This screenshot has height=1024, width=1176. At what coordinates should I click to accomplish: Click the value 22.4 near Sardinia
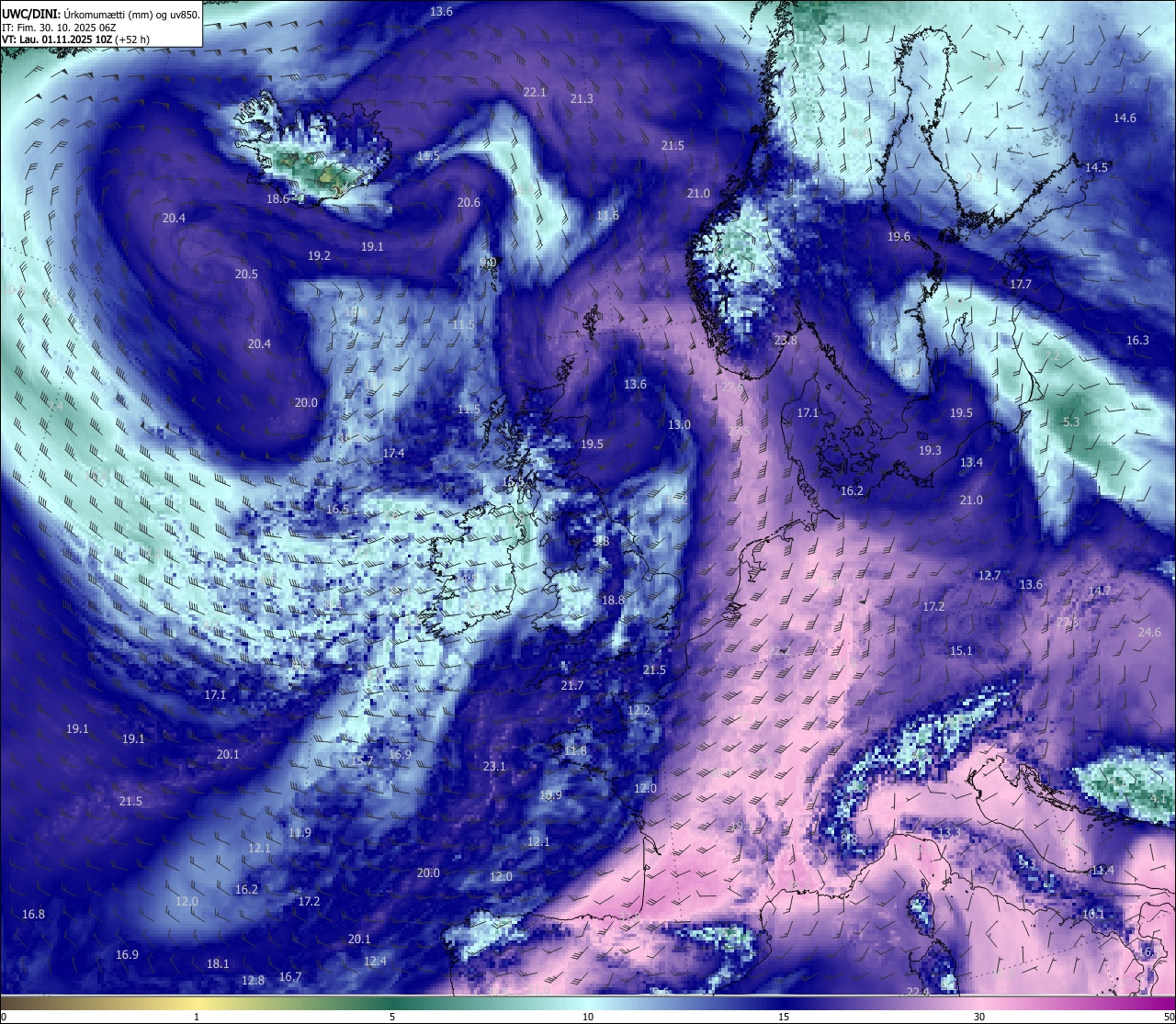918,991
